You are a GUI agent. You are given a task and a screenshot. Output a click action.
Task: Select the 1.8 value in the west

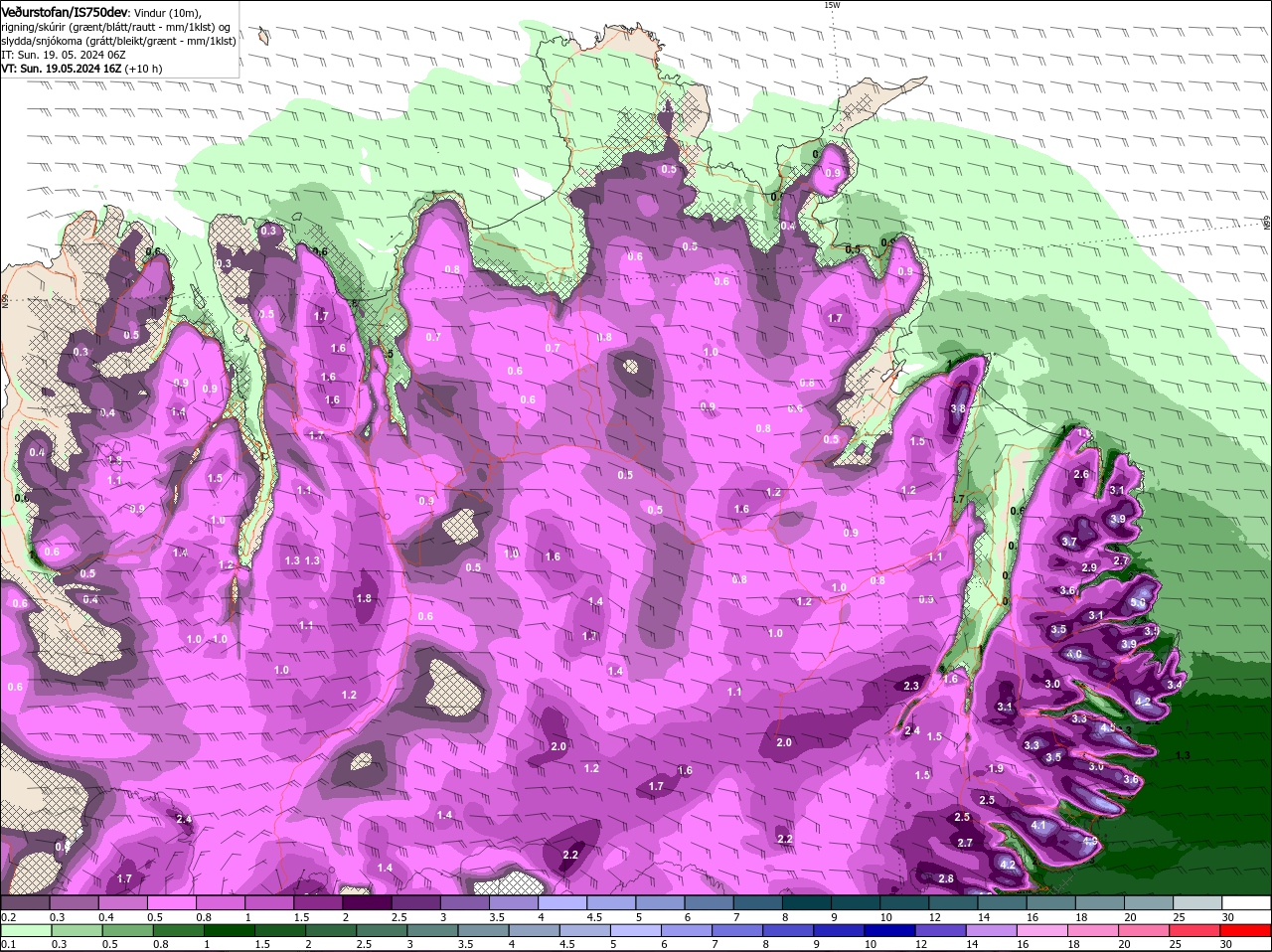coord(364,598)
